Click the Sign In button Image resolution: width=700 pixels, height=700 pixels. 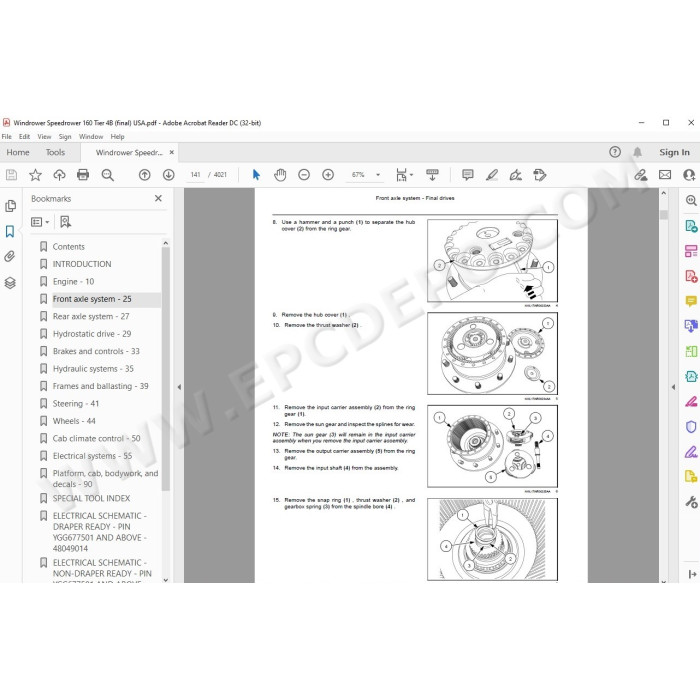point(674,152)
